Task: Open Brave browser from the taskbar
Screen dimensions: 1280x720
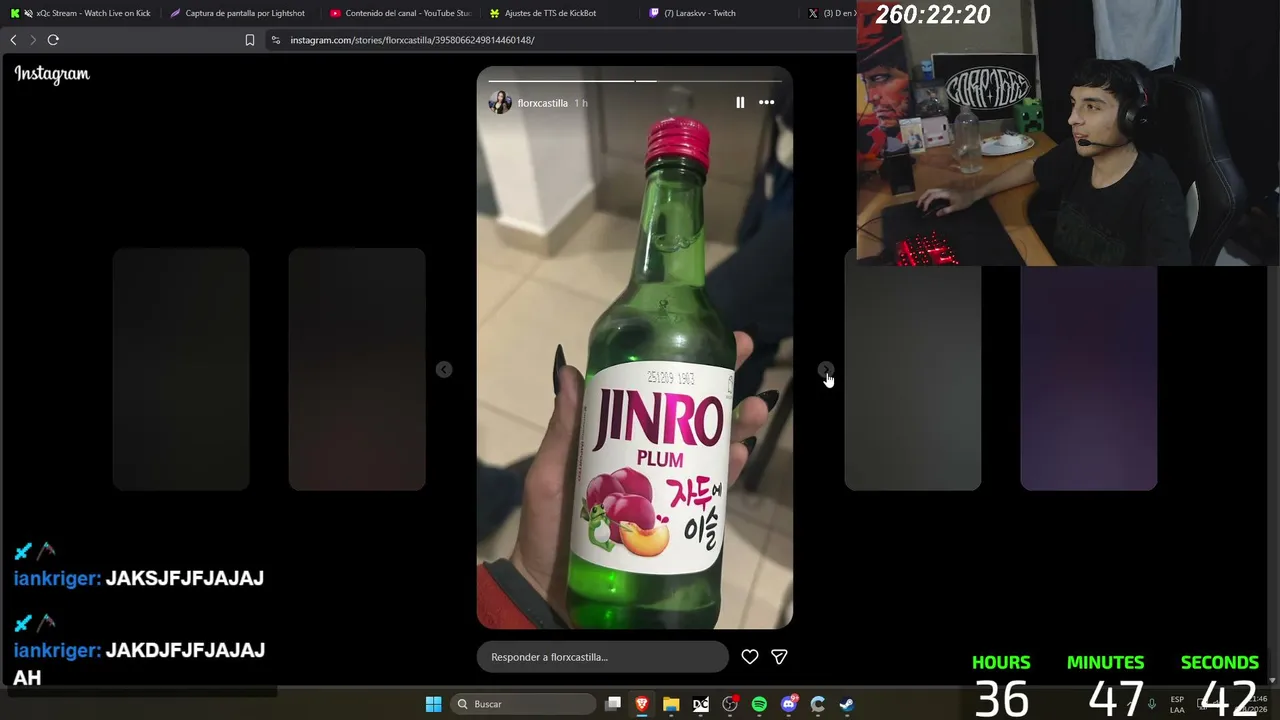Action: coord(642,704)
